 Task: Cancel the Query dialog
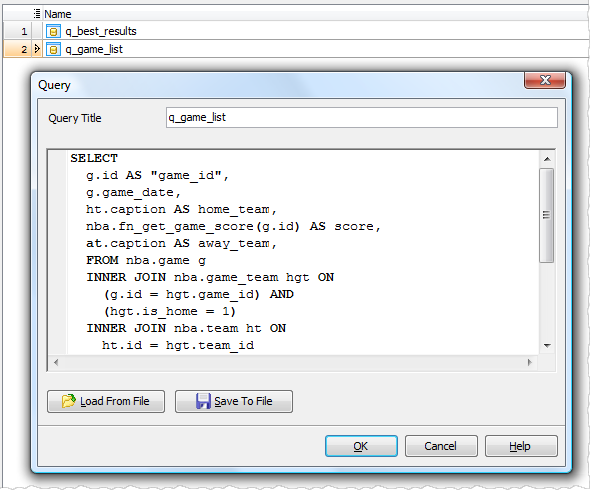441,446
